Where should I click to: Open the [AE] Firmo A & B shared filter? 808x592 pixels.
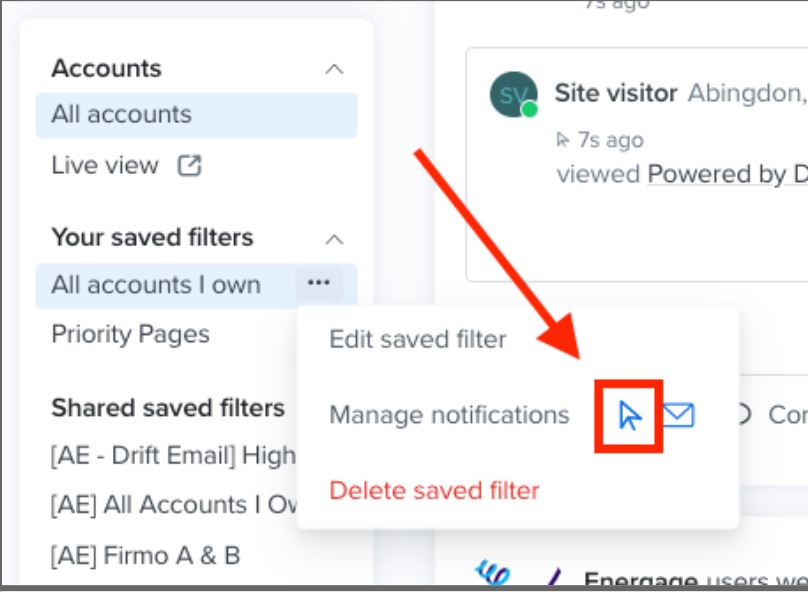145,556
